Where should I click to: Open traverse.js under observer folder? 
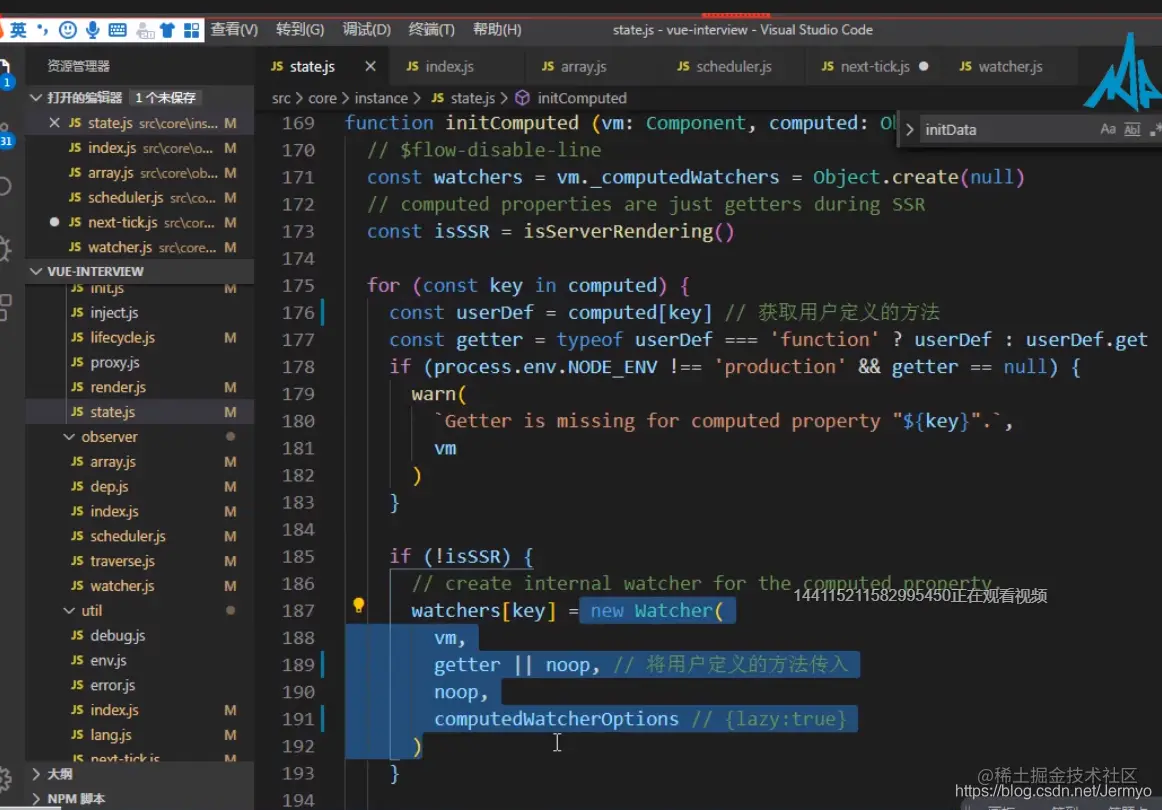pos(140,561)
